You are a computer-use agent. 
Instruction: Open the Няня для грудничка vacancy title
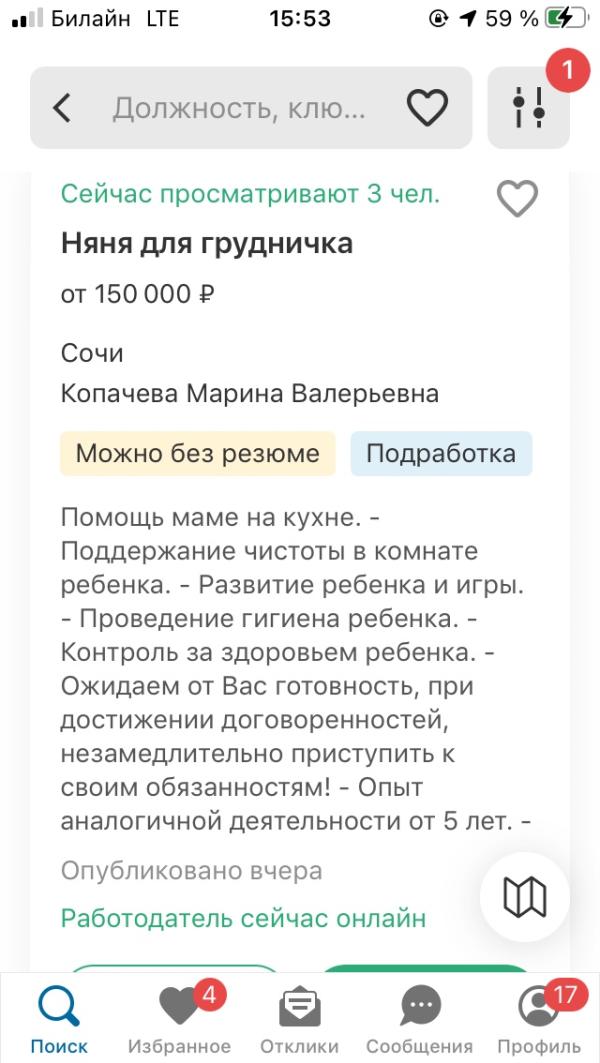click(x=207, y=243)
